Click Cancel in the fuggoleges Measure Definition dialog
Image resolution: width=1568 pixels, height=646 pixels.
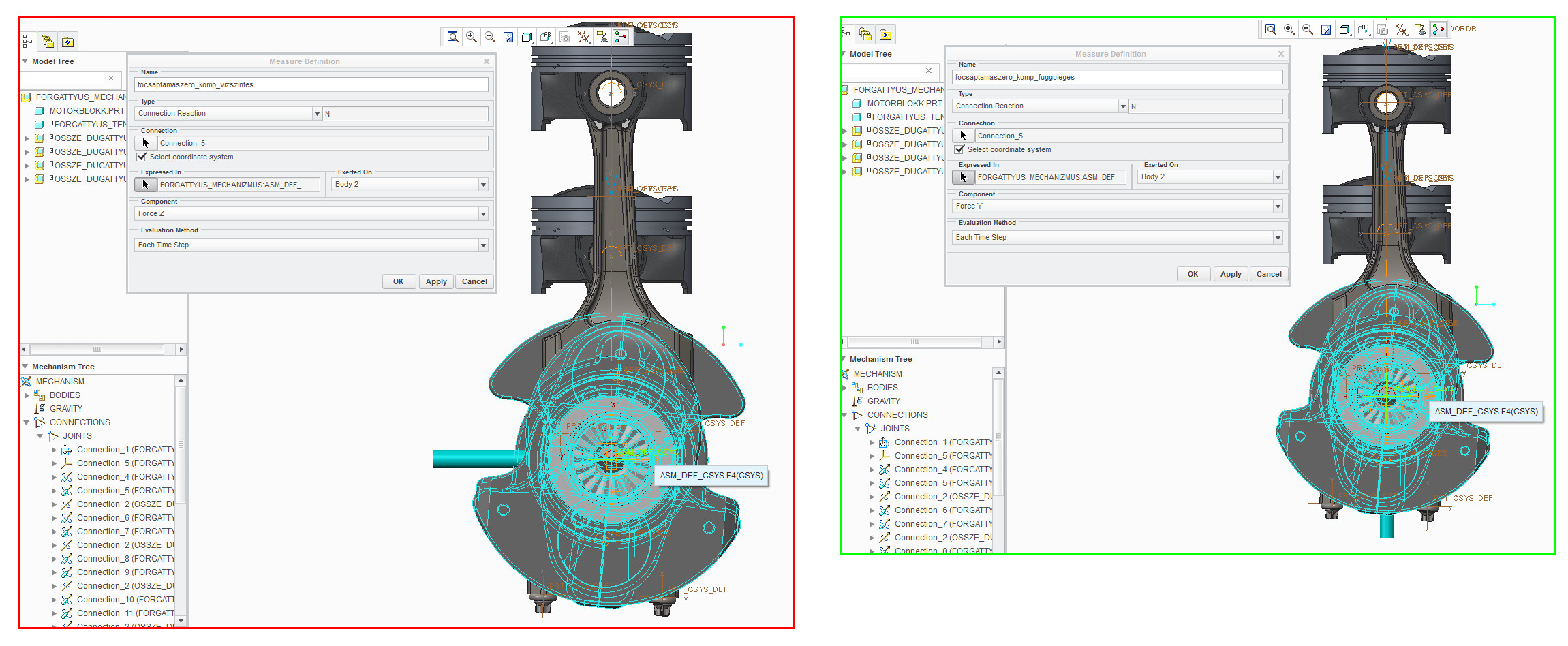tap(1269, 274)
